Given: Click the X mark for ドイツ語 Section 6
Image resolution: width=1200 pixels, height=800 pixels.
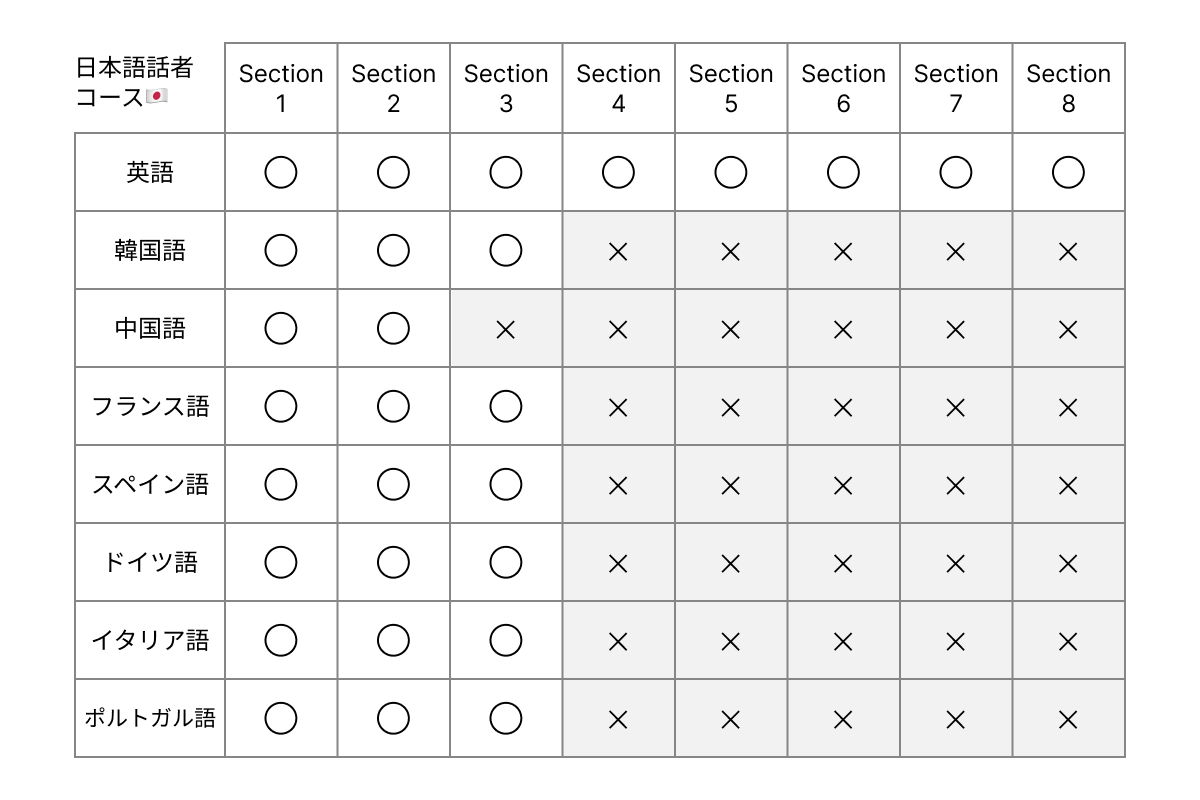Looking at the screenshot, I should point(843,563).
